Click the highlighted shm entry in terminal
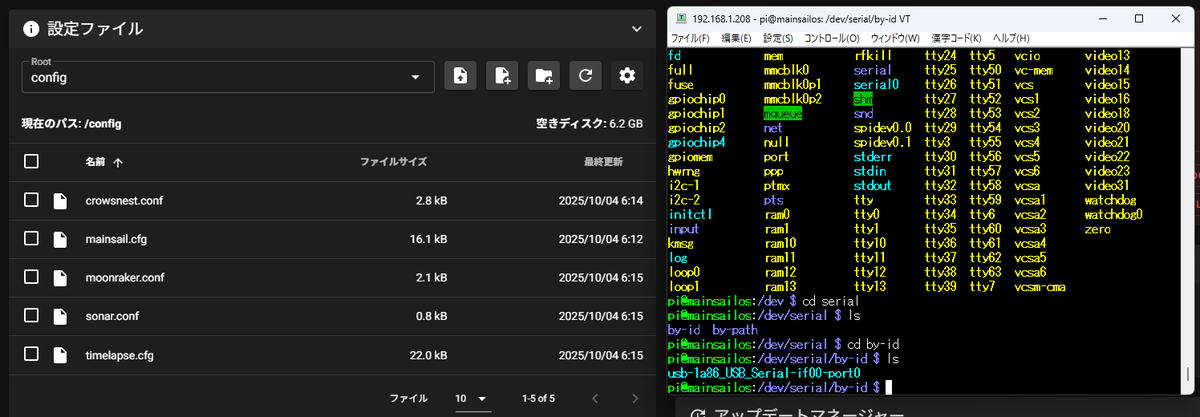Screen dimensions: 1200x417 (864, 100)
